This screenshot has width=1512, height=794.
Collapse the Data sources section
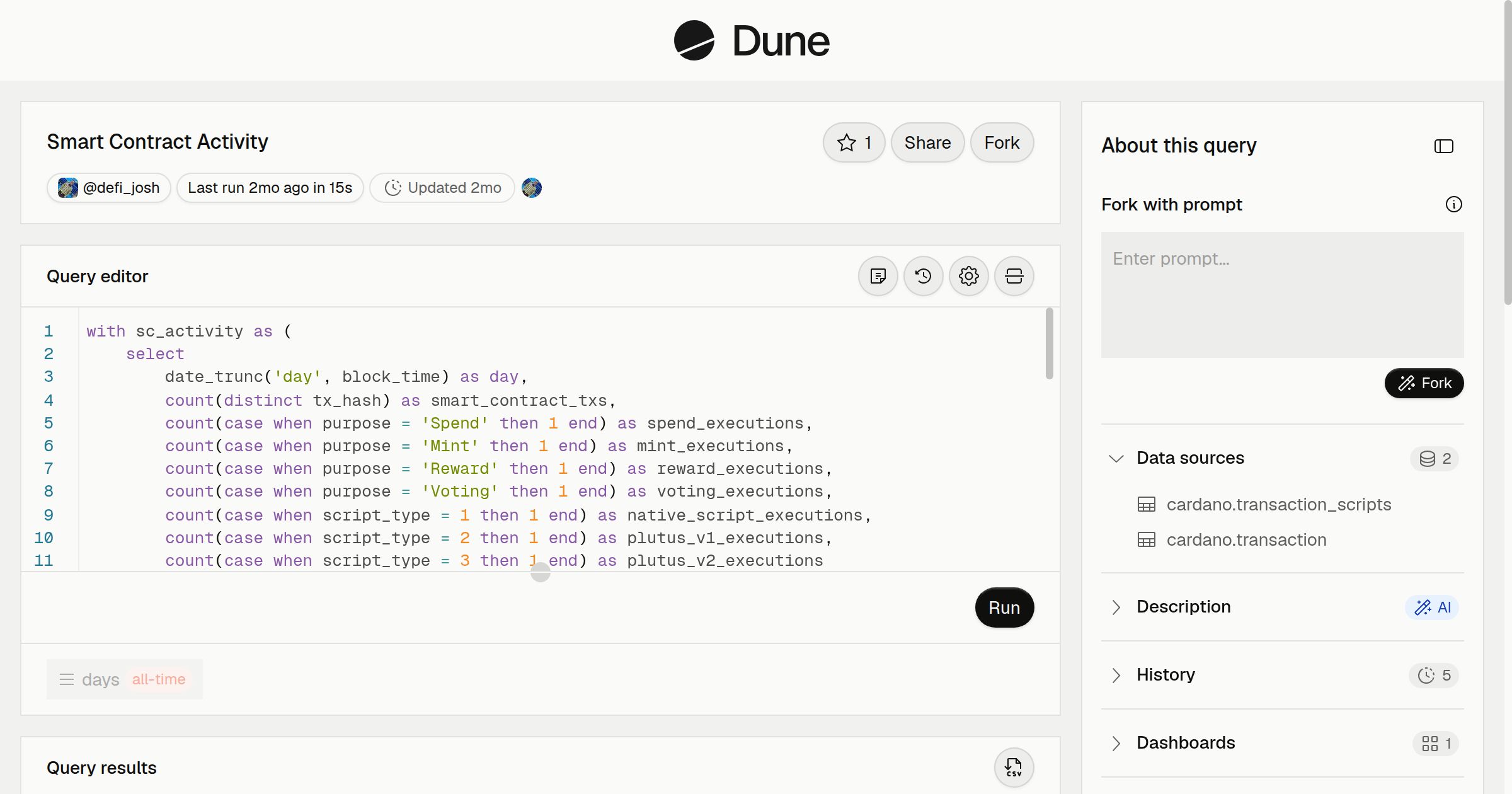[1116, 458]
